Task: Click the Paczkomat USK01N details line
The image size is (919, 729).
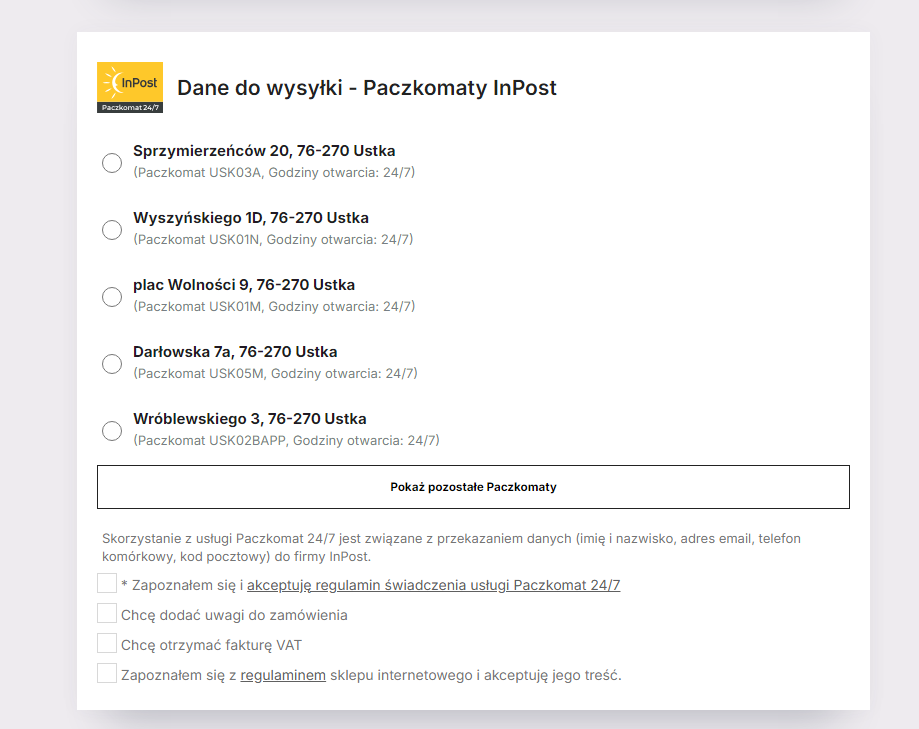Action: [273, 239]
